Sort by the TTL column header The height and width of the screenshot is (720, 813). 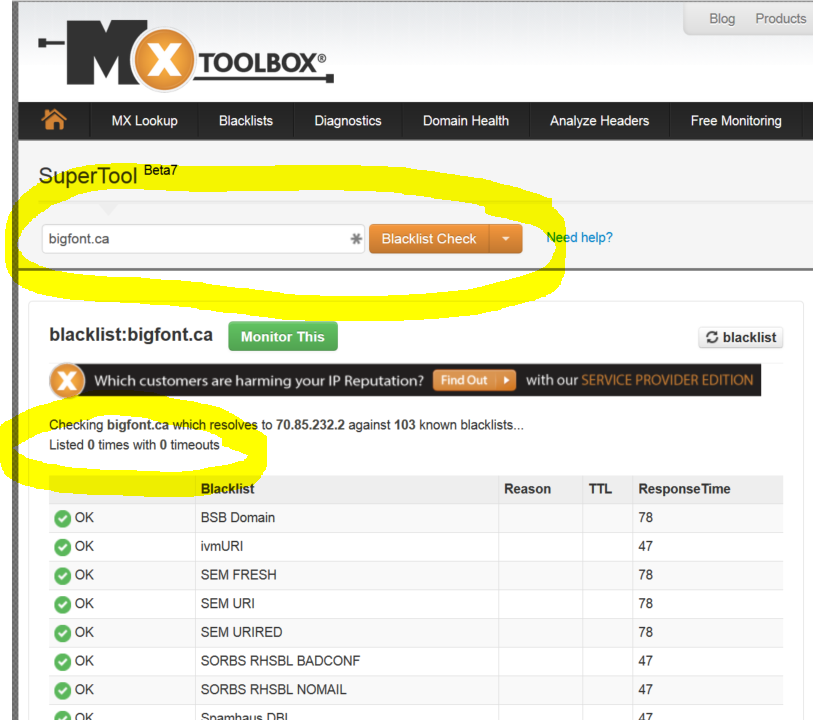[x=600, y=489]
